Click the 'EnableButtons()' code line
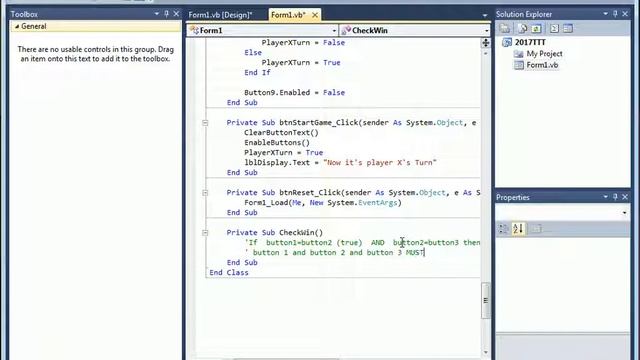 [277, 143]
